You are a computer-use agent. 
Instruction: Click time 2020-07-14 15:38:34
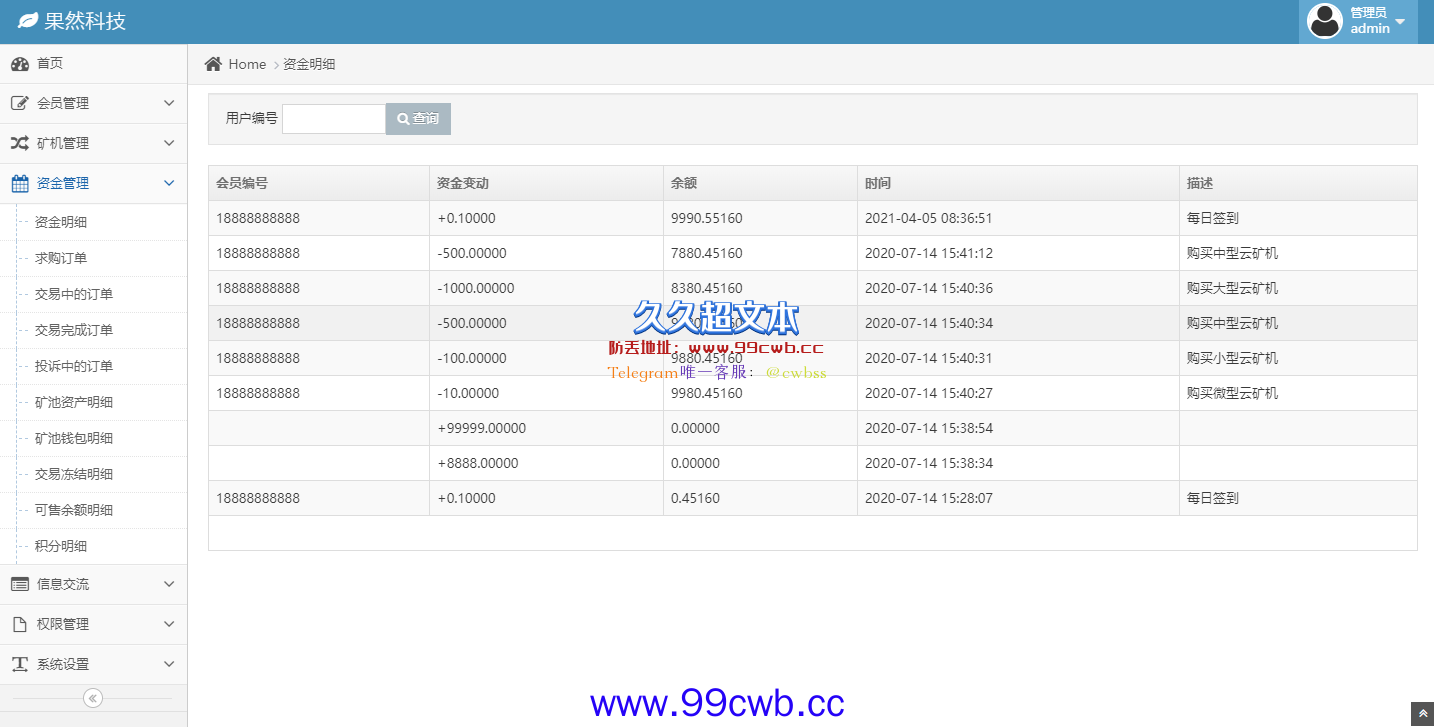click(929, 463)
